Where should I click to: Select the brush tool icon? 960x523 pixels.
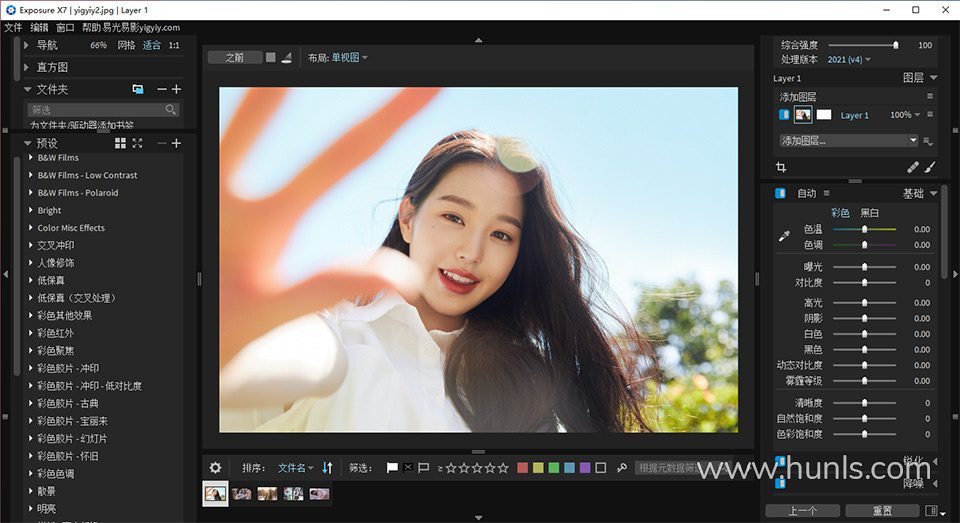coord(930,167)
